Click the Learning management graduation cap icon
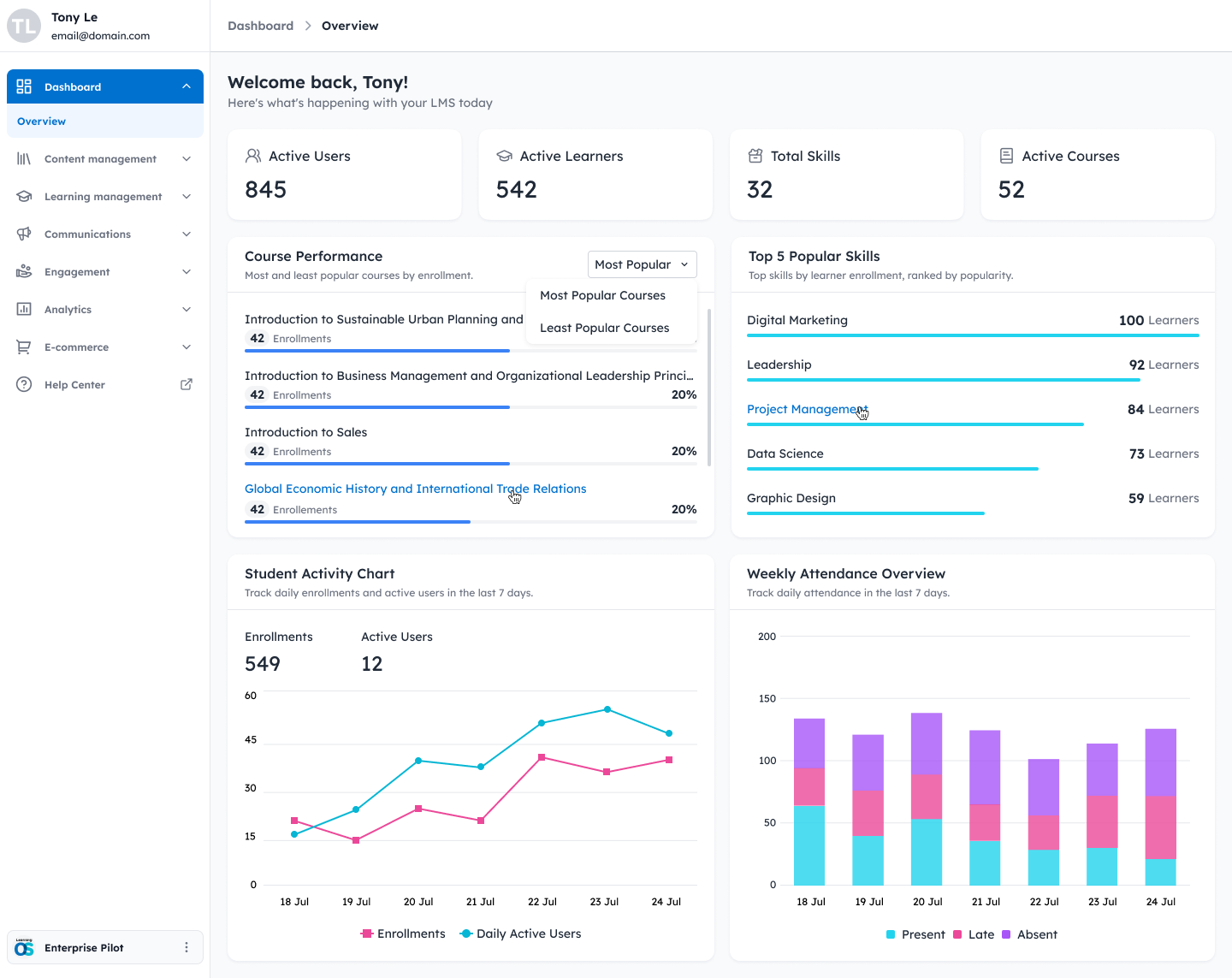The image size is (1232, 978). pos(24,197)
